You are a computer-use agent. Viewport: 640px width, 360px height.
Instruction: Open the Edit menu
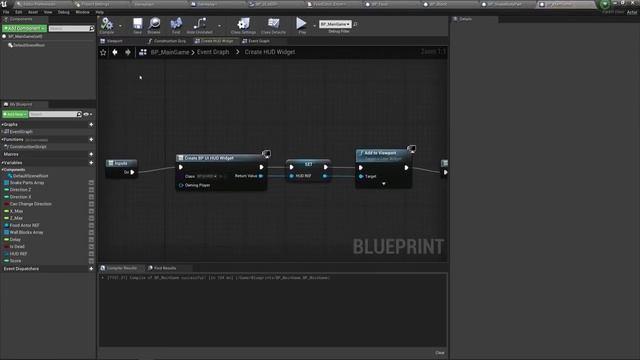[19, 12]
